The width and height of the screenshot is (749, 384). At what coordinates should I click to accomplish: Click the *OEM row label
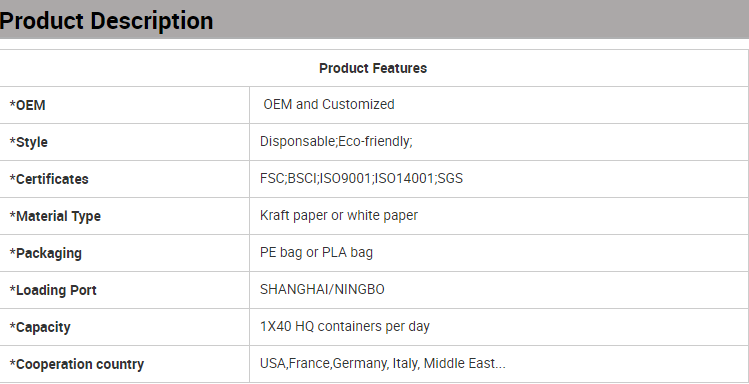click(x=28, y=105)
